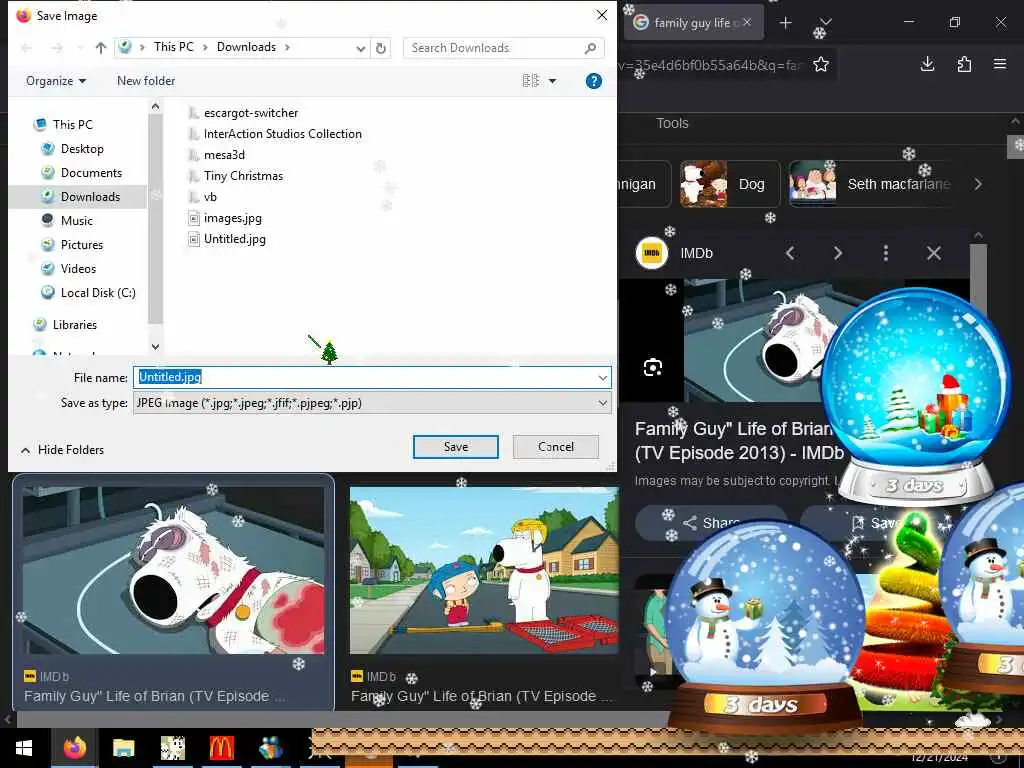Open Save as type dropdown
The width and height of the screenshot is (1024, 768).
point(372,403)
